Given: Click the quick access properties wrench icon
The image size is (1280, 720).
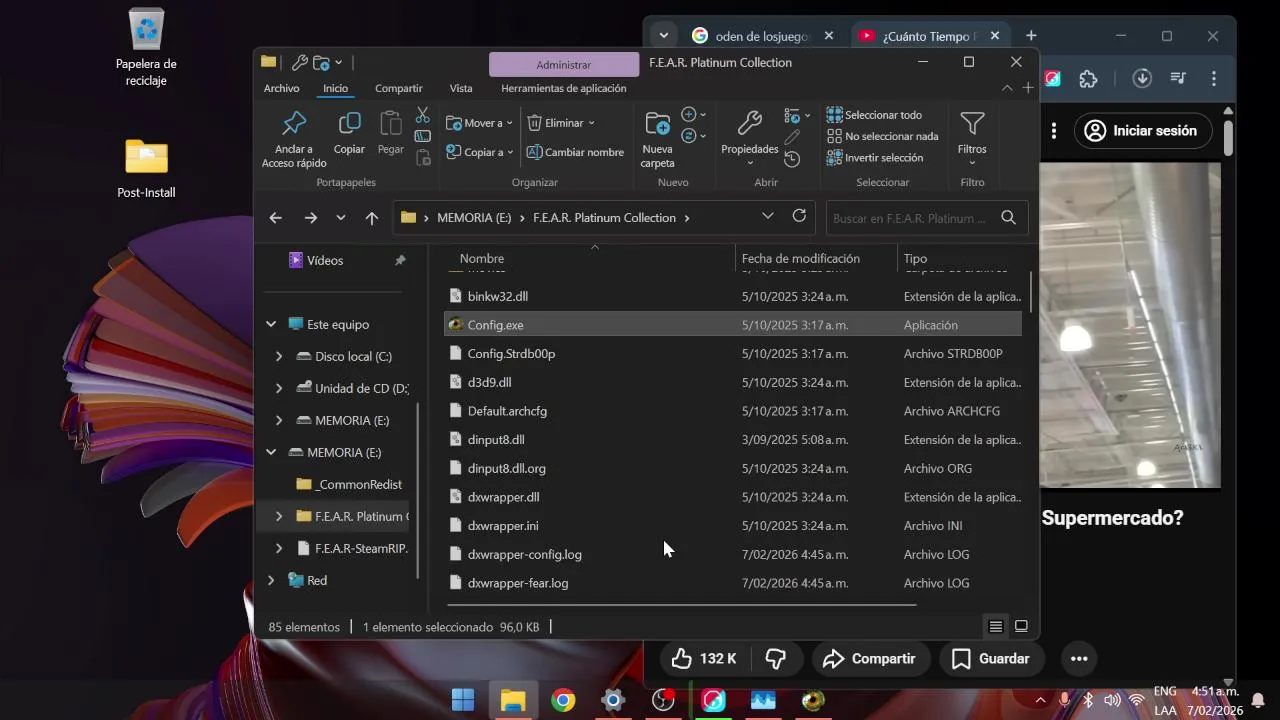Looking at the screenshot, I should click(299, 62).
